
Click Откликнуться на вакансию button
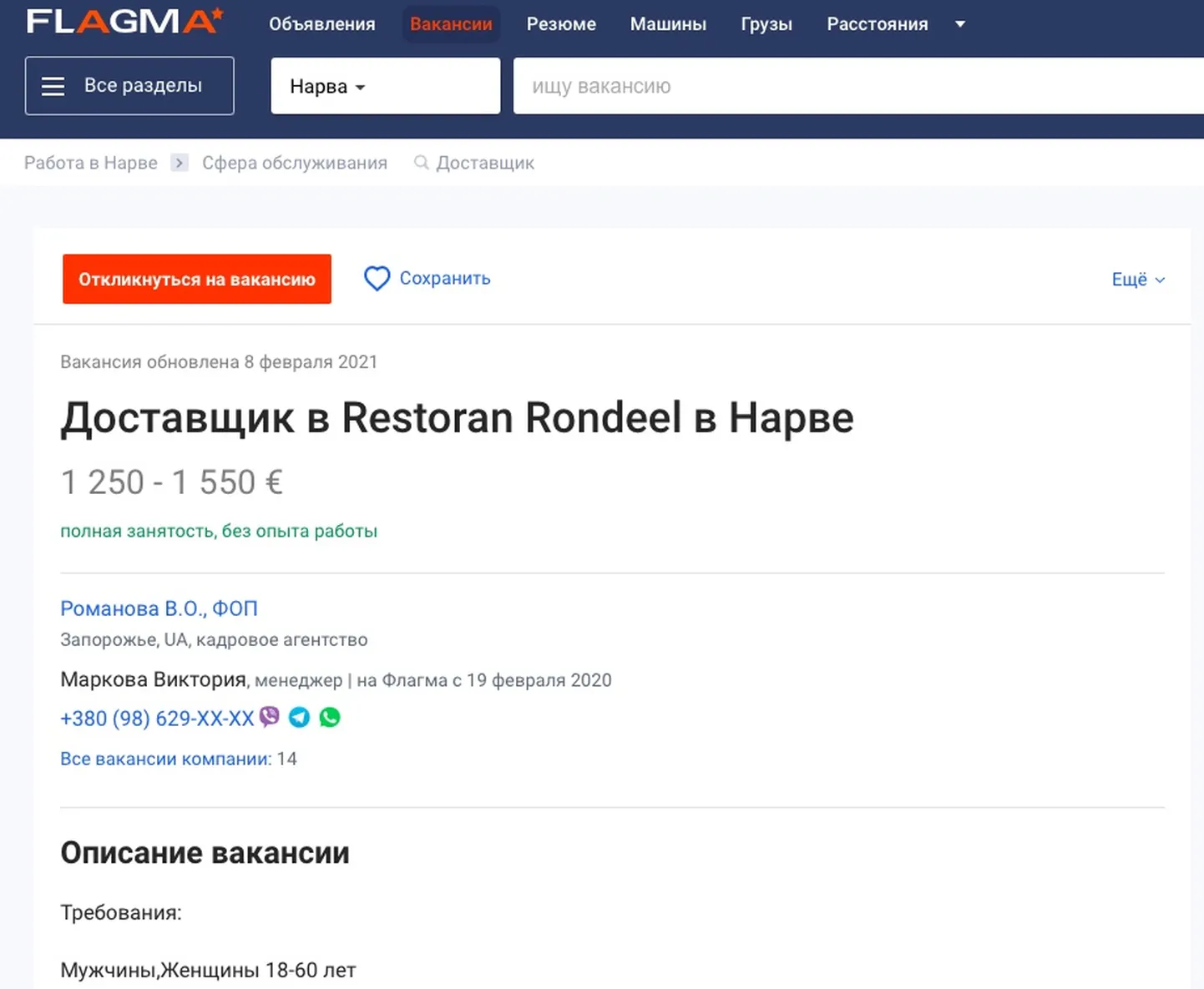197,279
